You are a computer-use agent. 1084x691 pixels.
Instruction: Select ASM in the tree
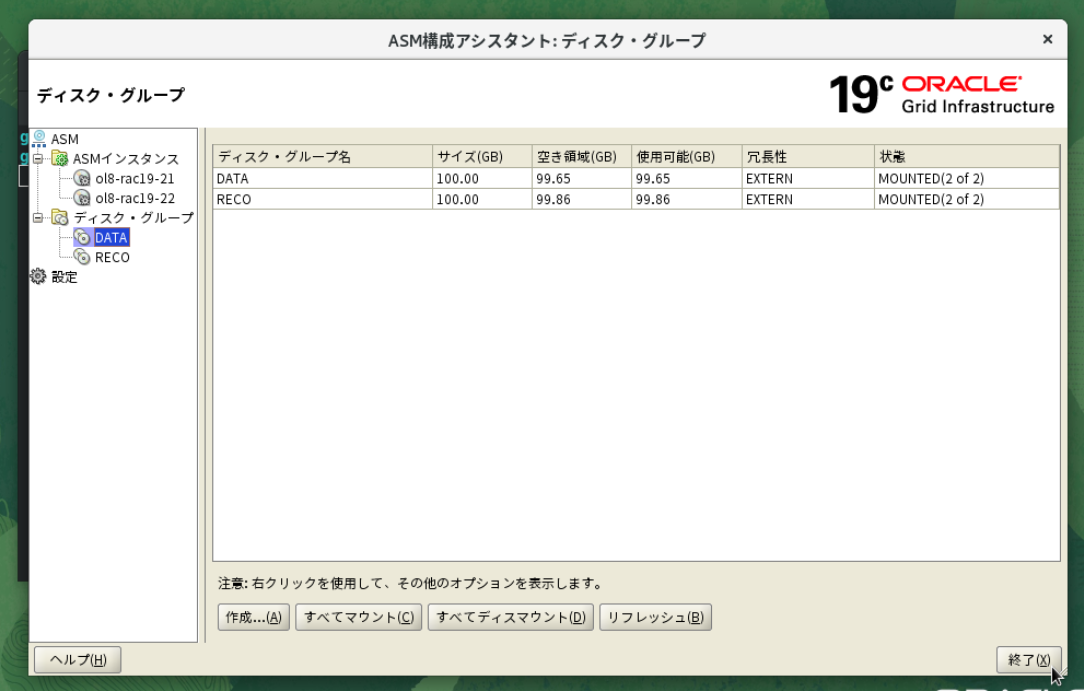pos(65,139)
